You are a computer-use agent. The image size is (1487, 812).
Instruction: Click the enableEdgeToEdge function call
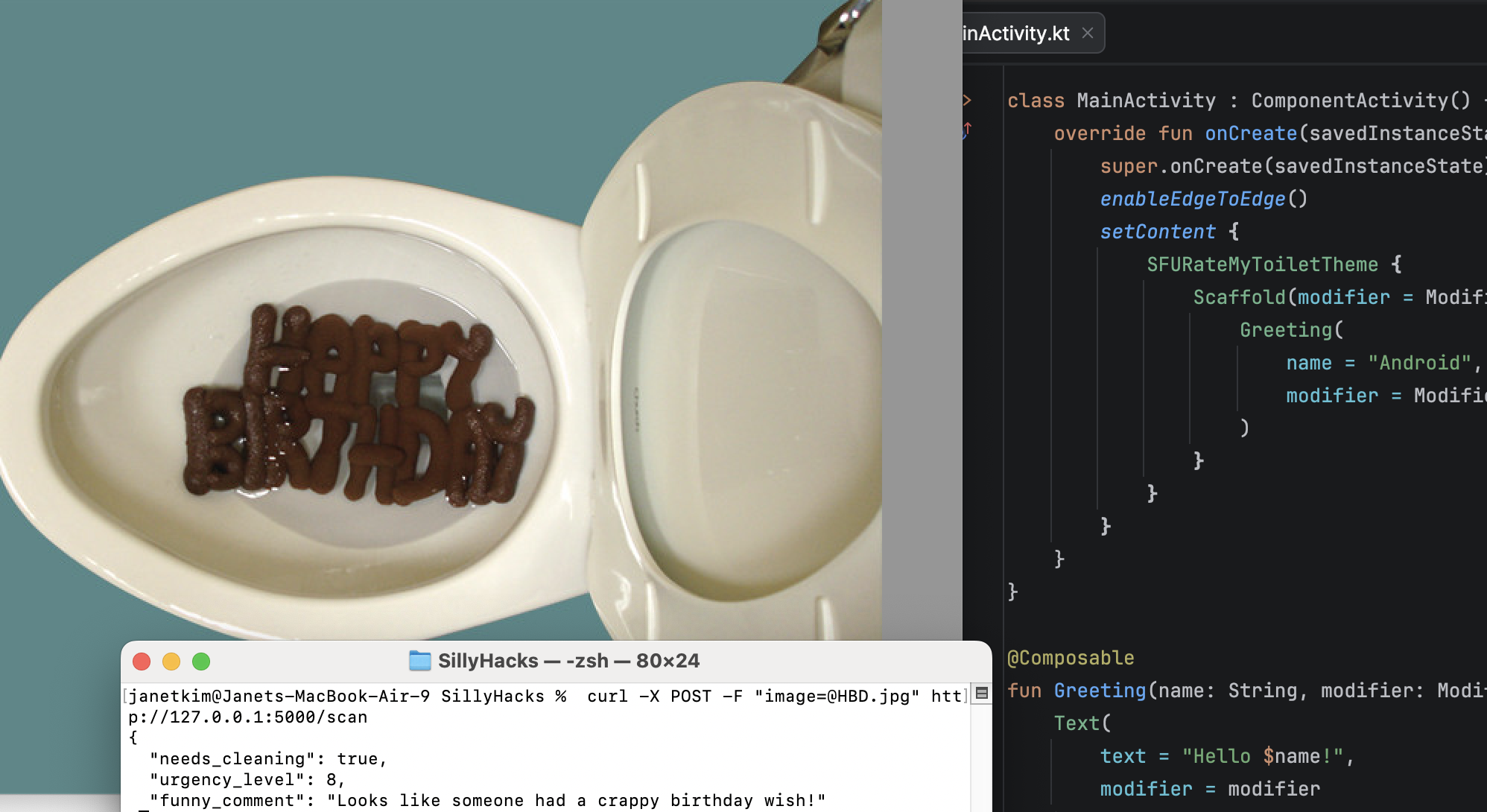click(1193, 199)
